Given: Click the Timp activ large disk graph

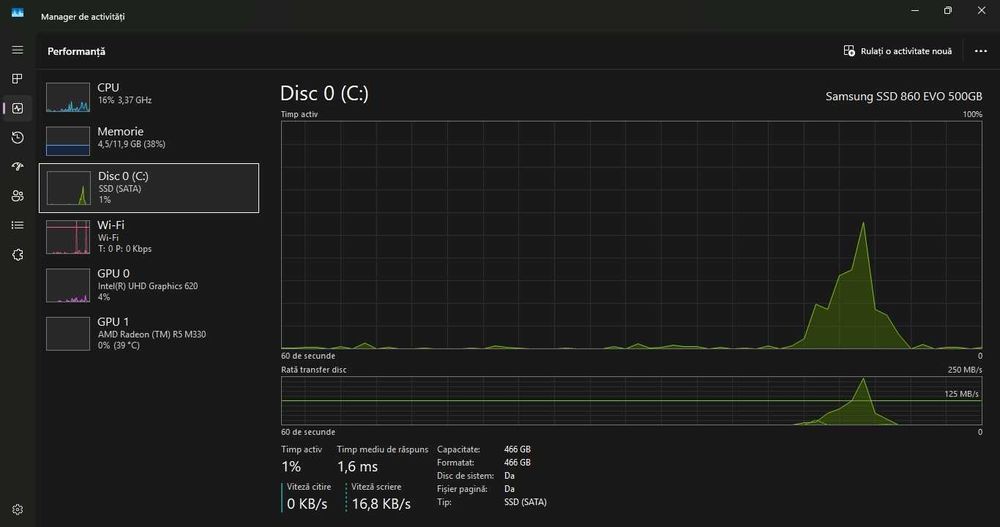Looking at the screenshot, I should pos(631,235).
